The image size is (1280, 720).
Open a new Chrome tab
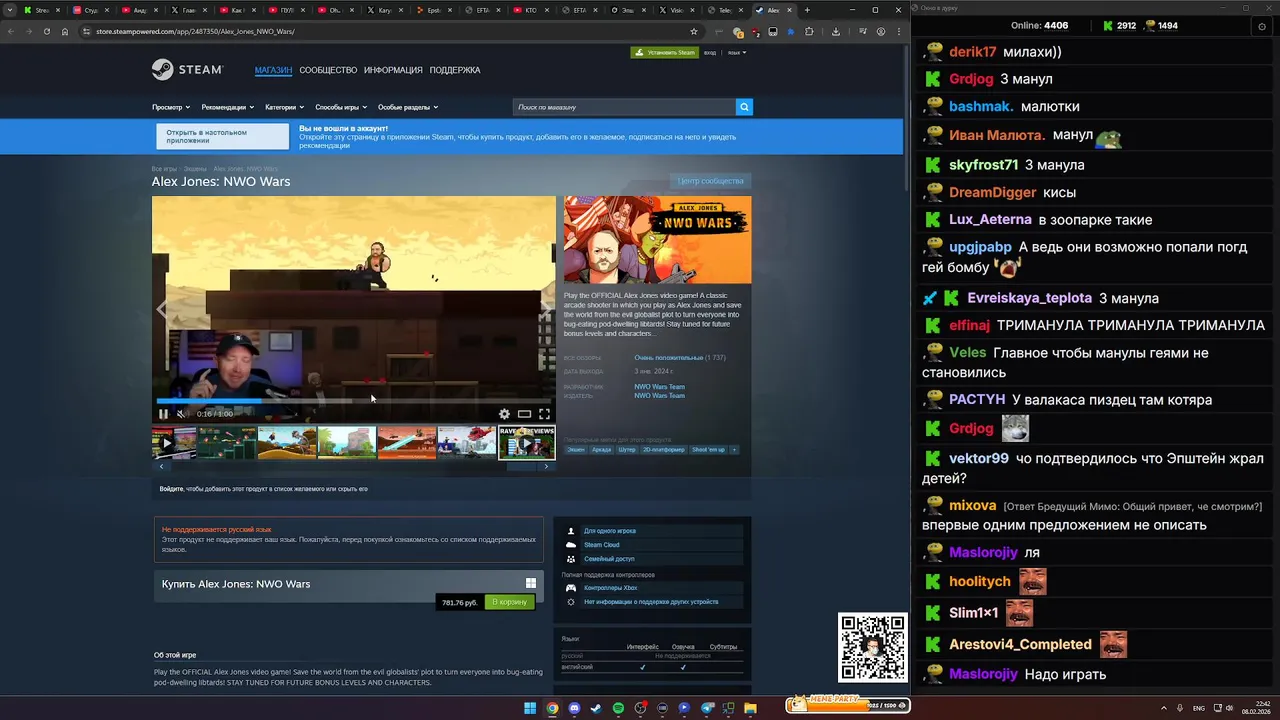tap(807, 10)
